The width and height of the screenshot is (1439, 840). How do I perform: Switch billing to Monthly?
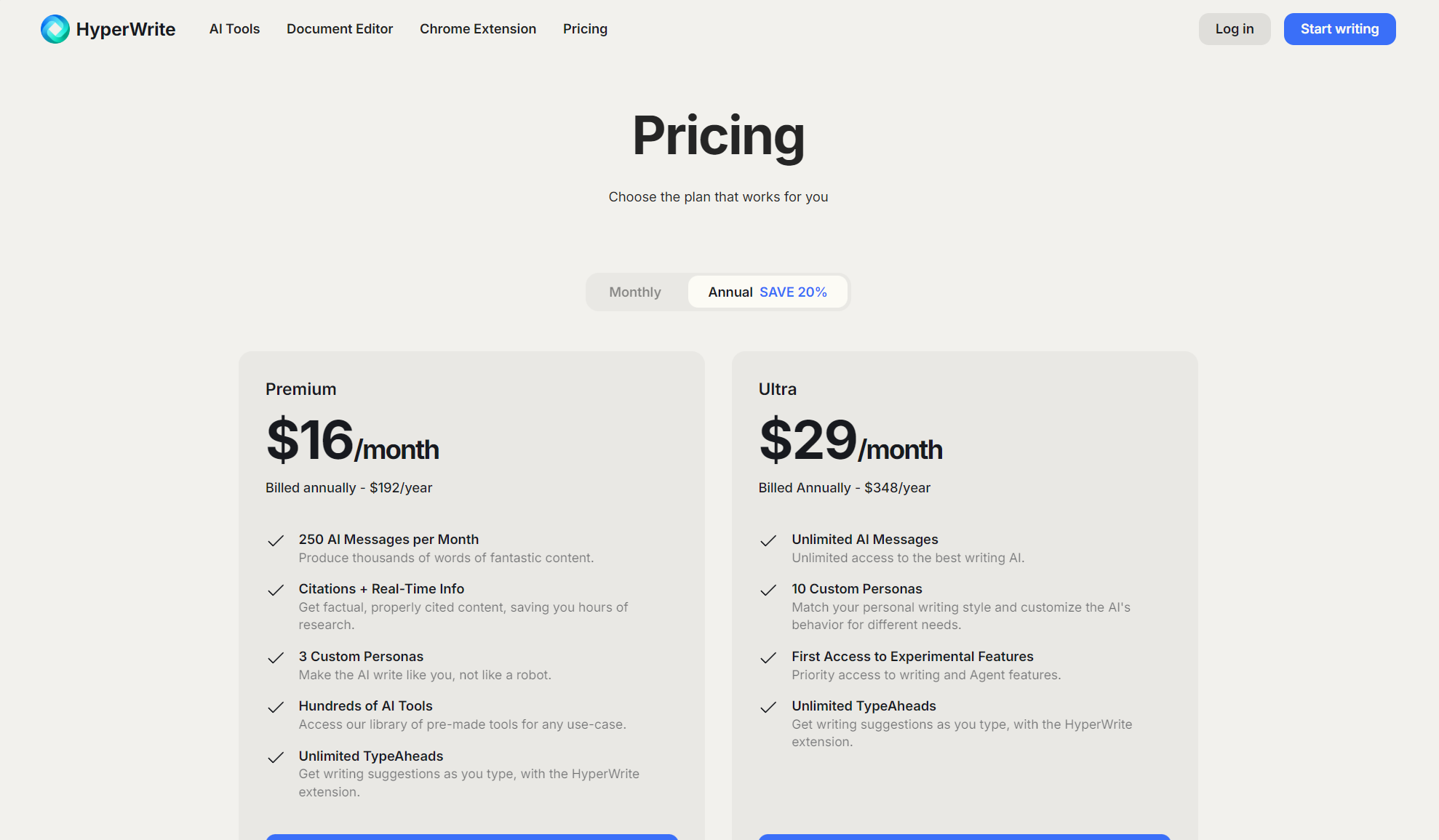[x=635, y=292]
